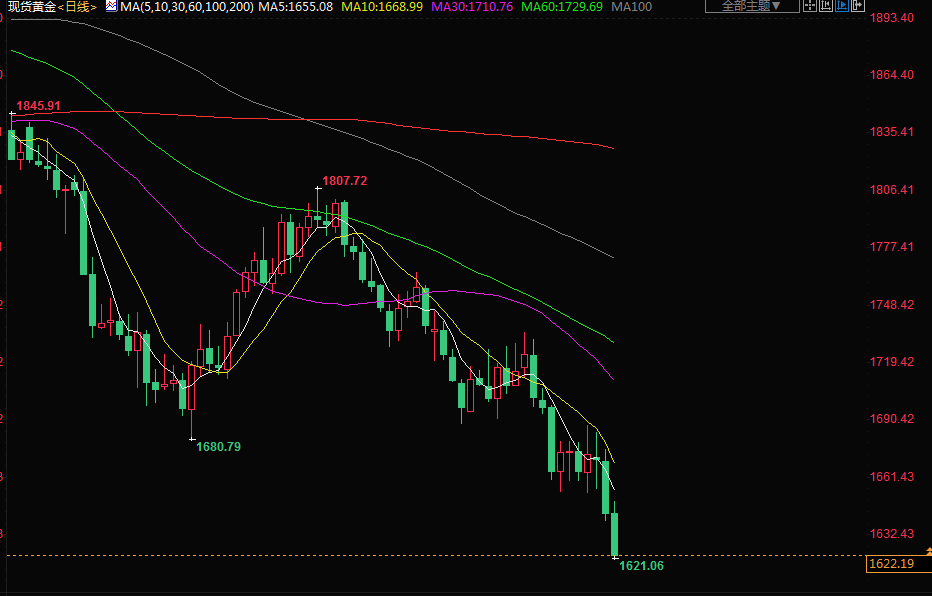The height and width of the screenshot is (596, 932).
Task: Open the 全部主题 dropdown
Action: [x=751, y=6]
